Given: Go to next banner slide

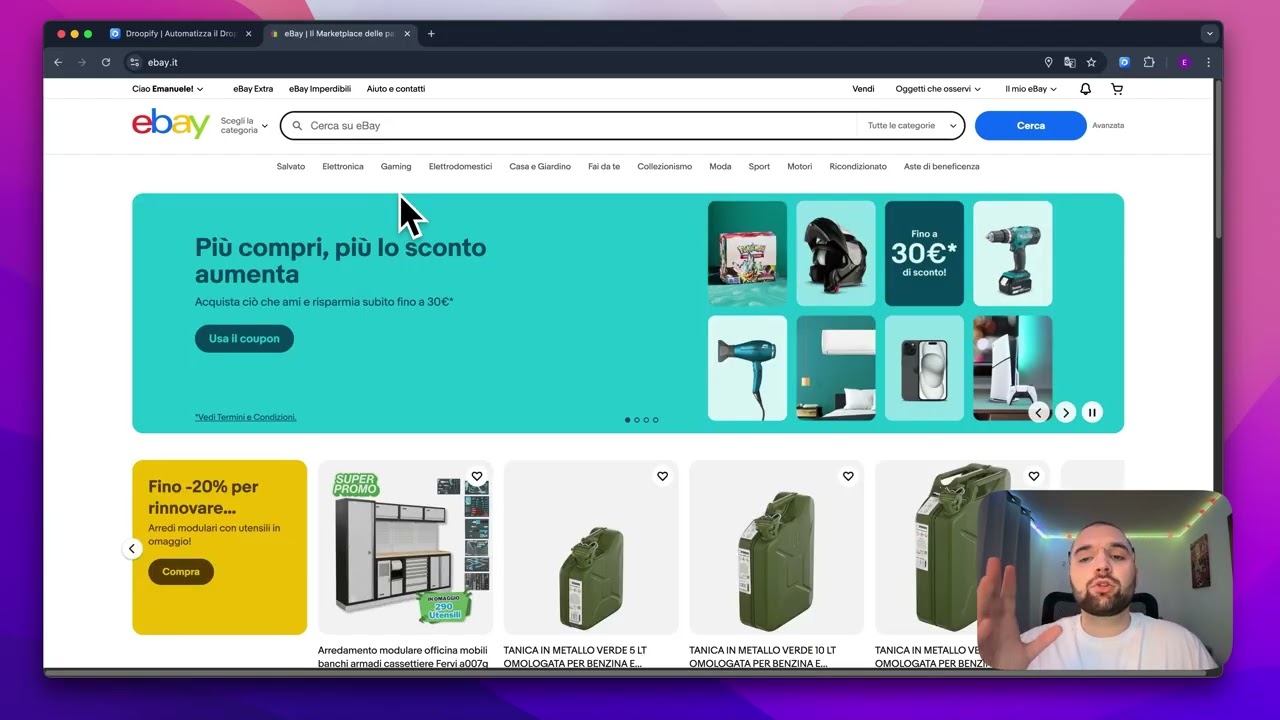Looking at the screenshot, I should click(1066, 412).
